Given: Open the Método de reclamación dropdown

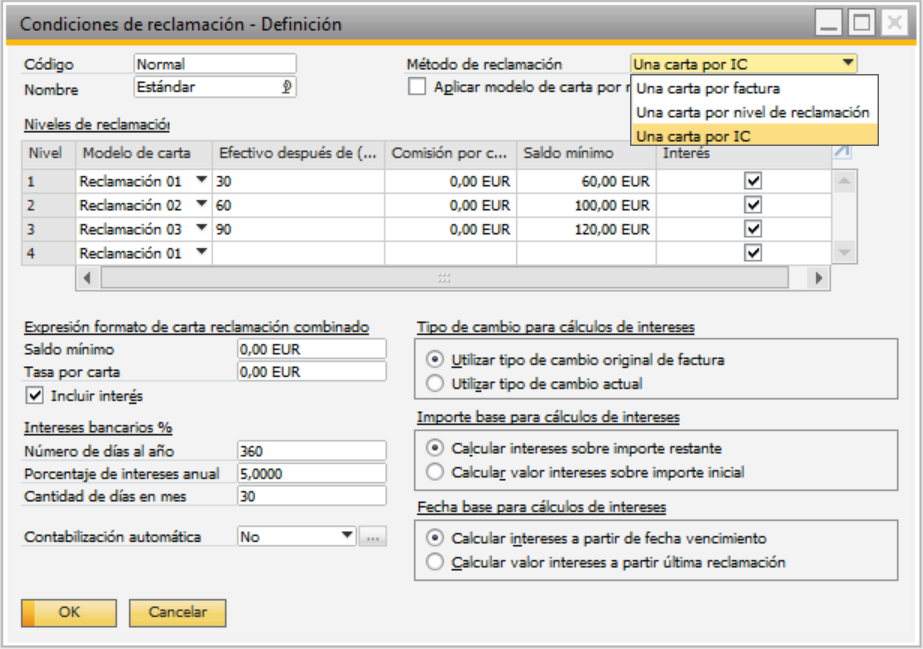Looking at the screenshot, I should click(848, 63).
